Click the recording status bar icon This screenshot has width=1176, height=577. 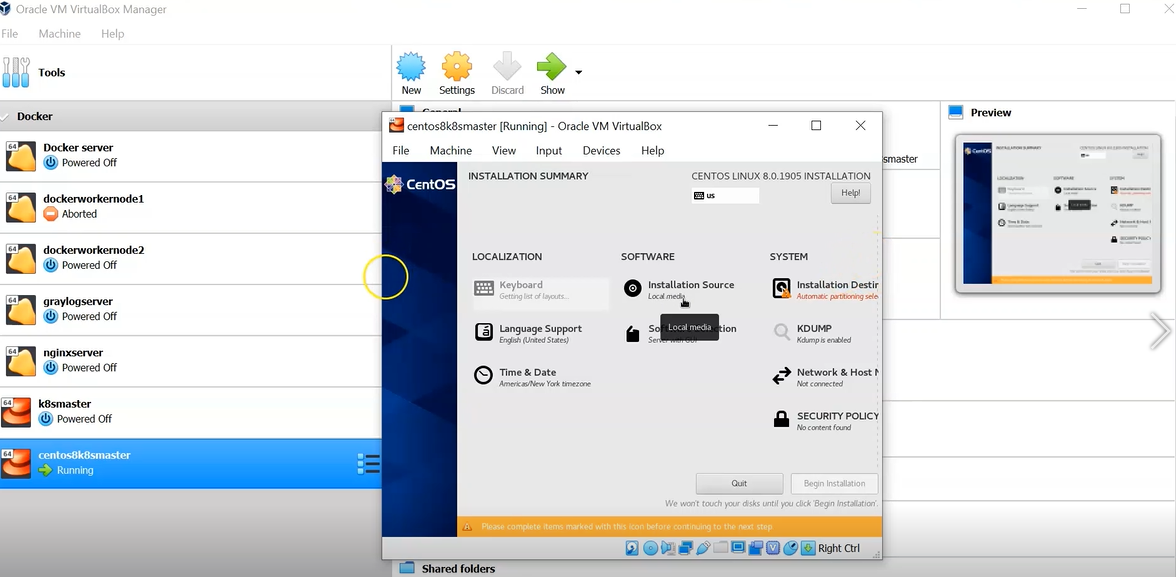(x=755, y=548)
